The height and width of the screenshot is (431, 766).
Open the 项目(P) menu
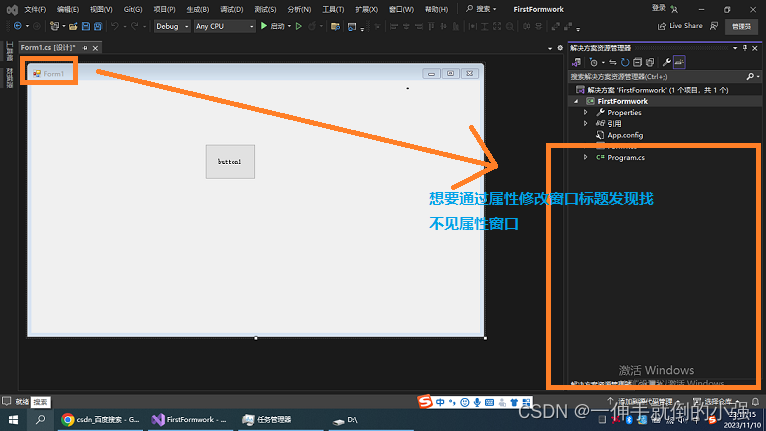[x=164, y=9]
